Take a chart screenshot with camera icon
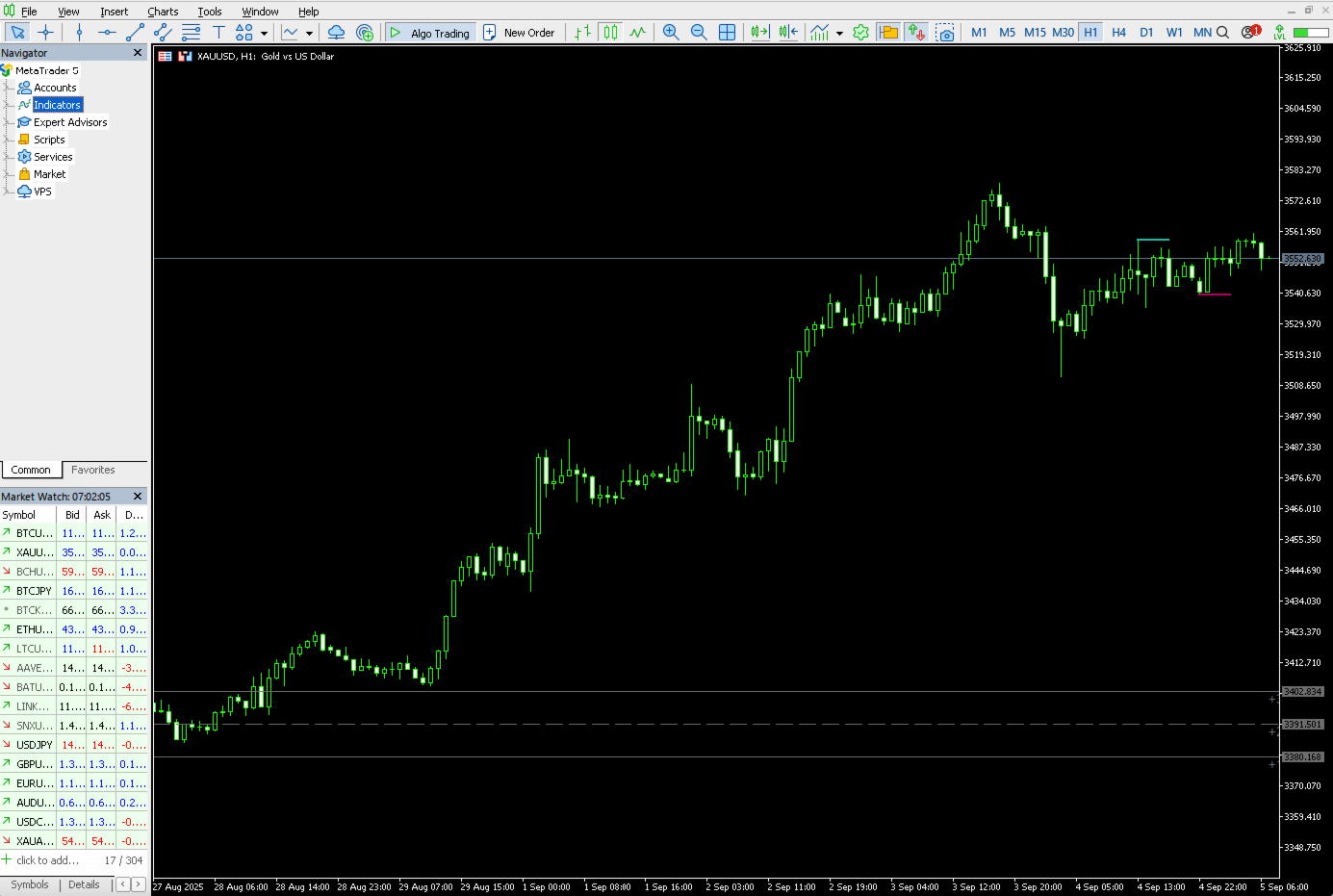 945,32
